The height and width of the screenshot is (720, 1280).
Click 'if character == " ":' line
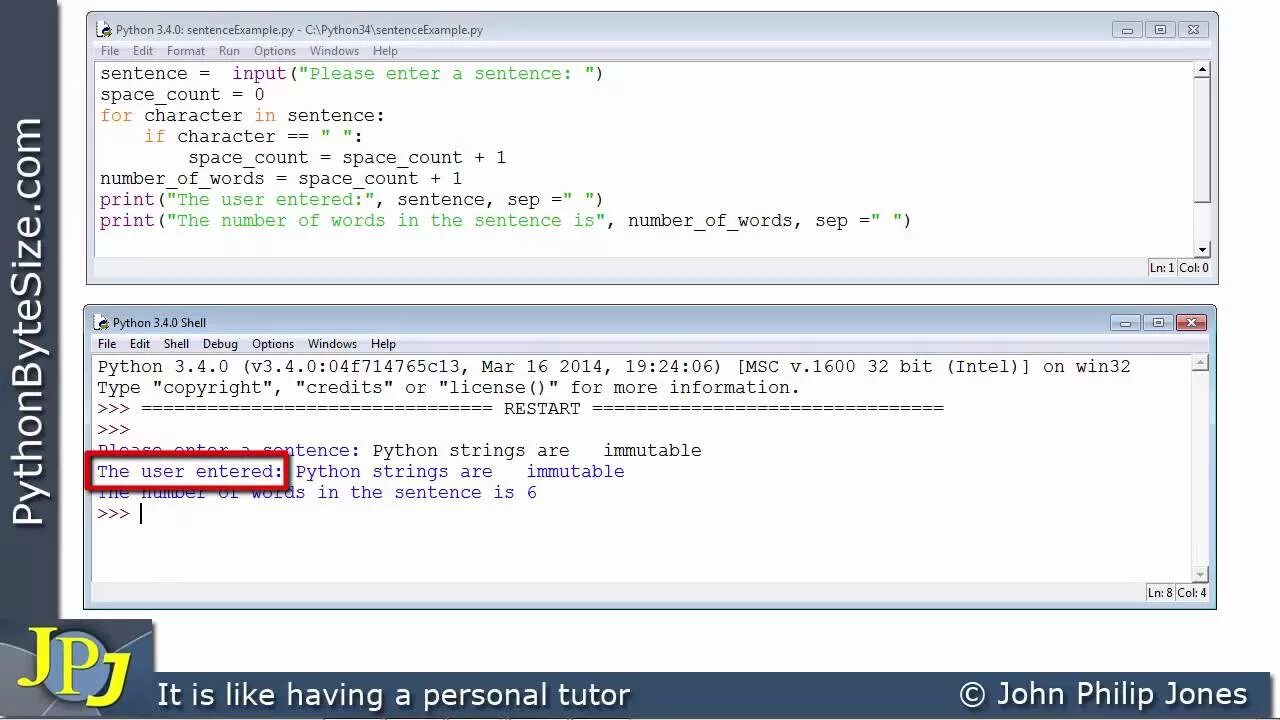(254, 136)
